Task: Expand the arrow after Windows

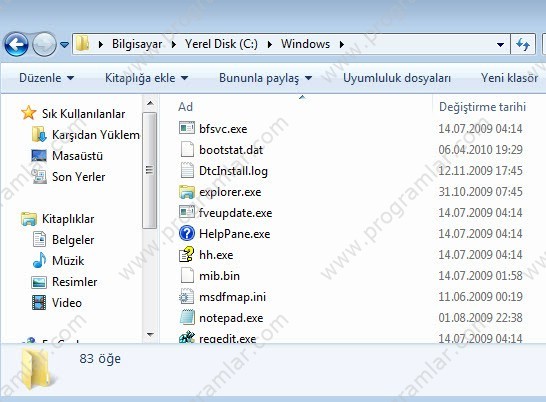Action: tap(342, 44)
